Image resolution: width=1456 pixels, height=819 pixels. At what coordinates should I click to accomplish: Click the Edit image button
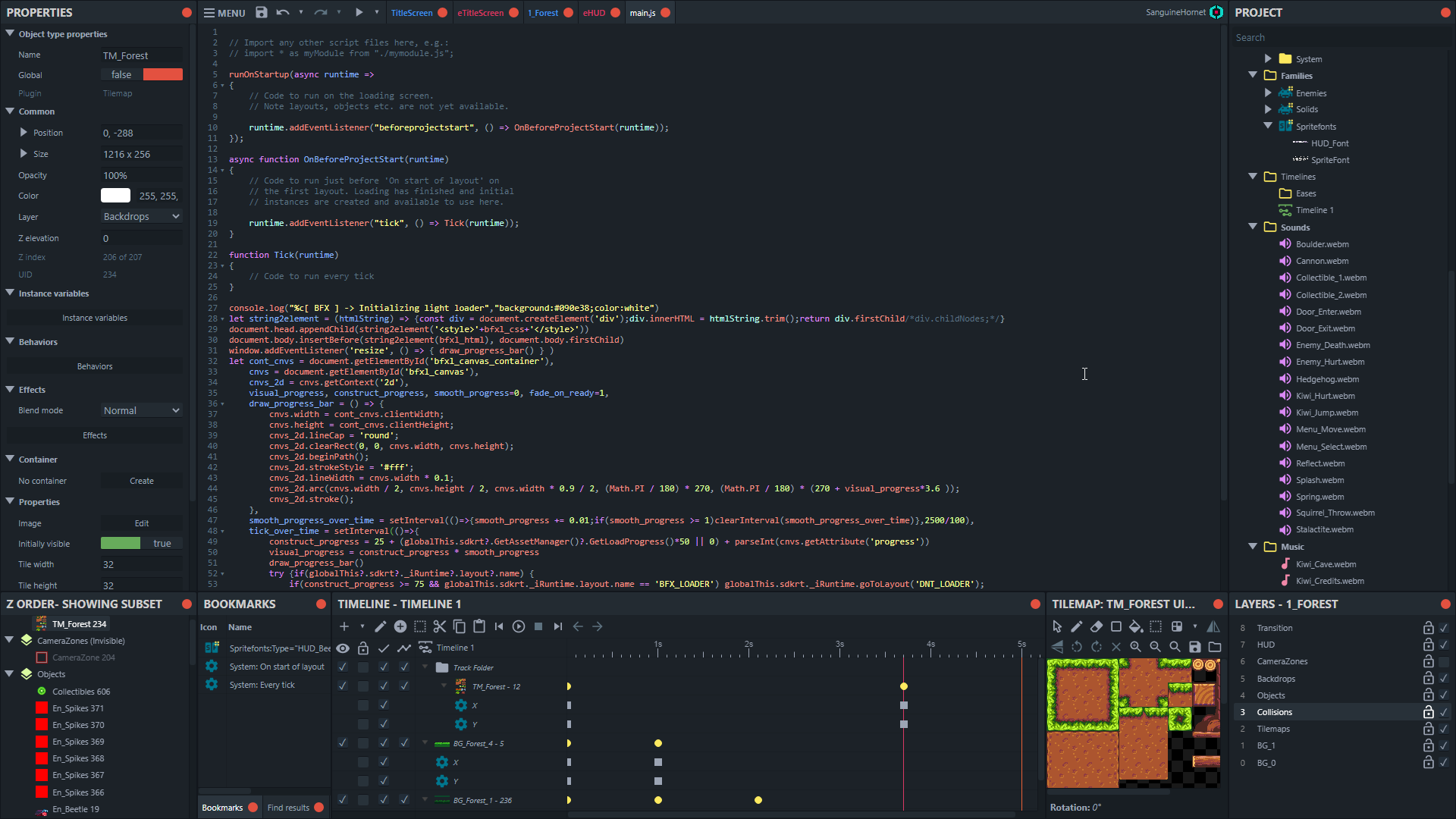pos(141,523)
